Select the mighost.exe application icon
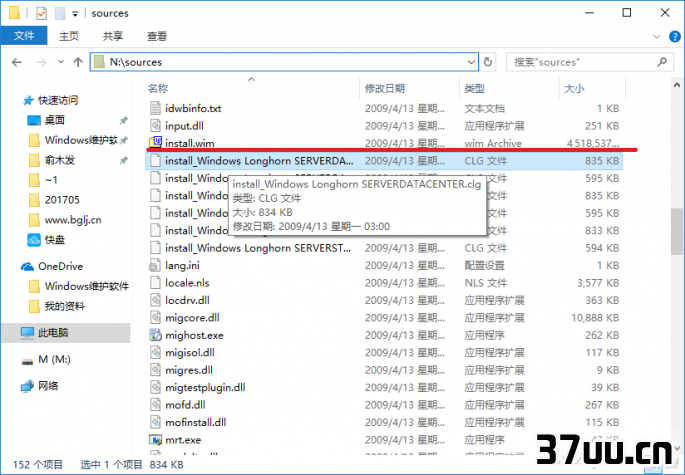Image resolution: width=685 pixels, height=475 pixels. 155,335
